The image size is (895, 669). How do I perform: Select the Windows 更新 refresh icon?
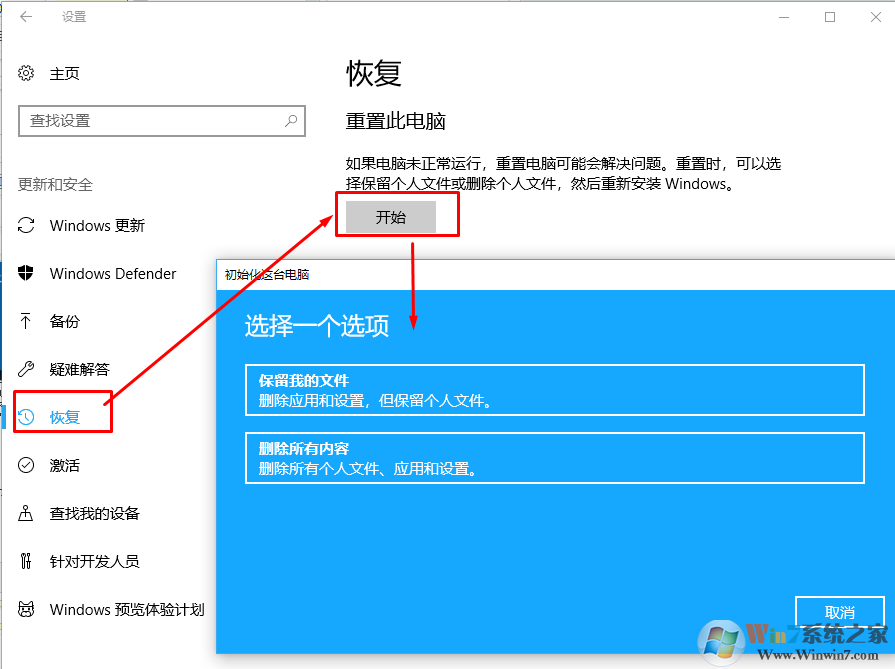tap(25, 225)
